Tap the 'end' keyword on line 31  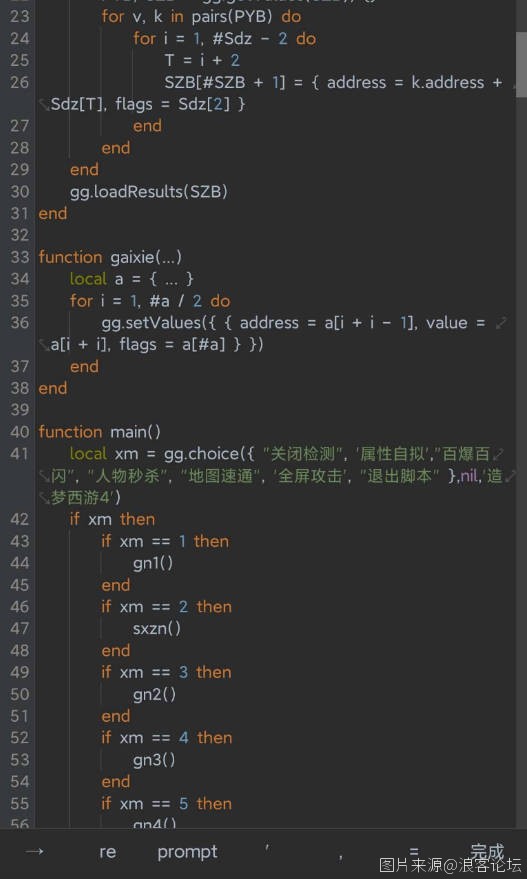(53, 214)
